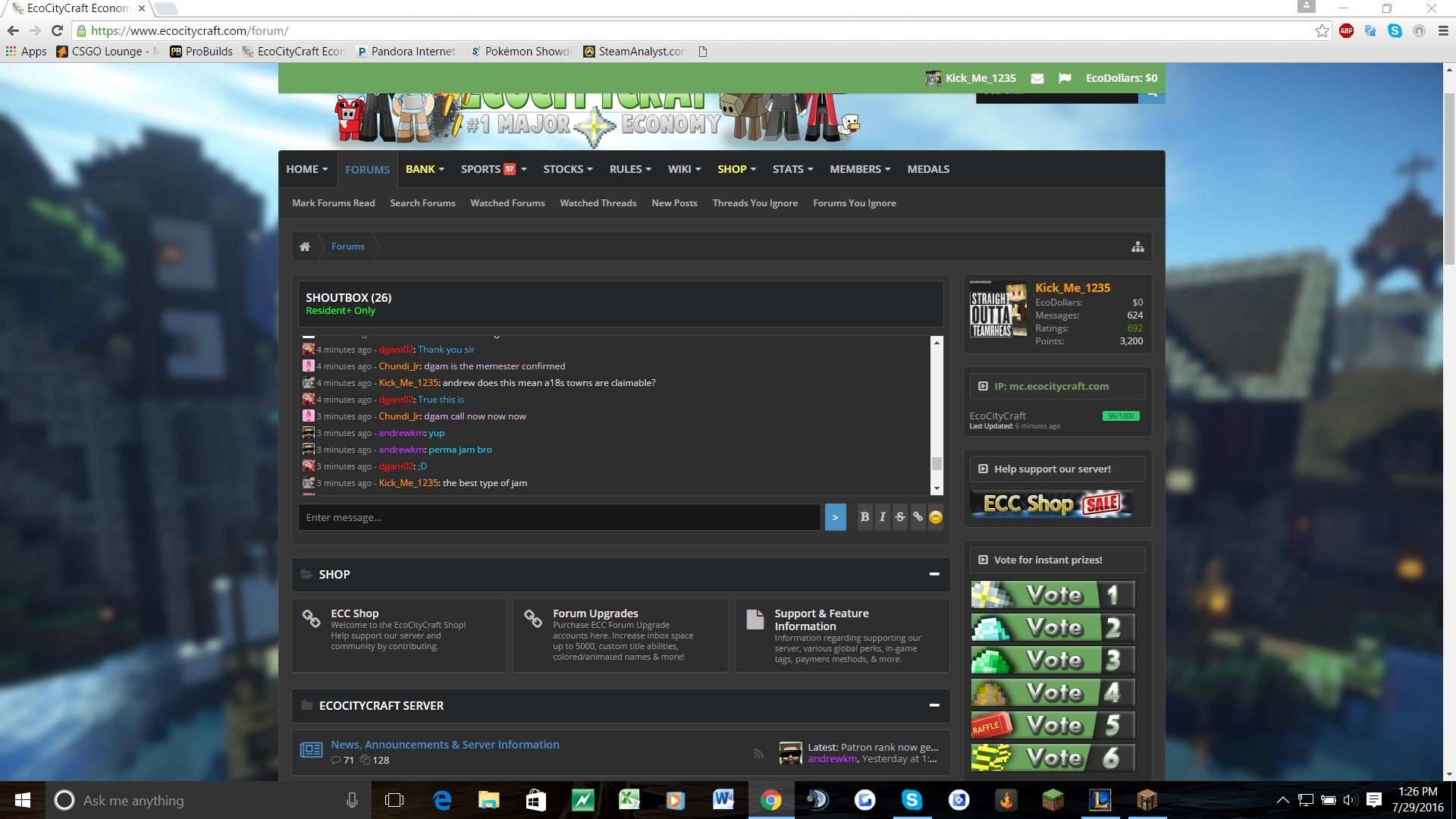Screen dimensions: 1456x819
Task: Click the home breadcrumb icon
Action: [x=305, y=246]
